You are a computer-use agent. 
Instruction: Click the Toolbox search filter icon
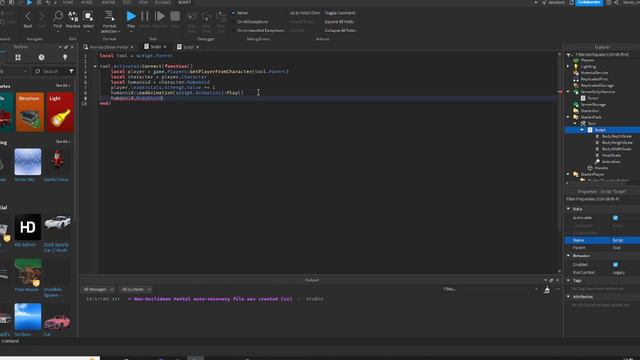(x=71, y=71)
